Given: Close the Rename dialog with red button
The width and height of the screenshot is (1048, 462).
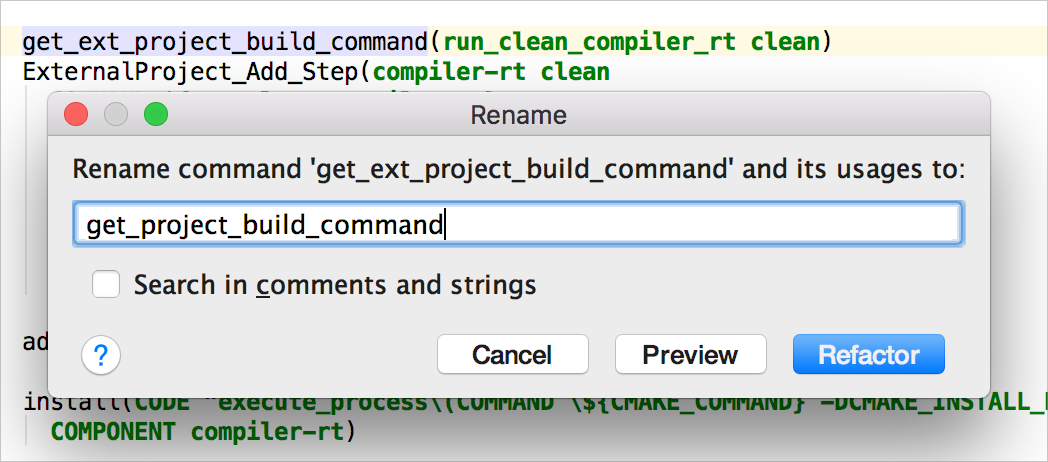Looking at the screenshot, I should [76, 115].
